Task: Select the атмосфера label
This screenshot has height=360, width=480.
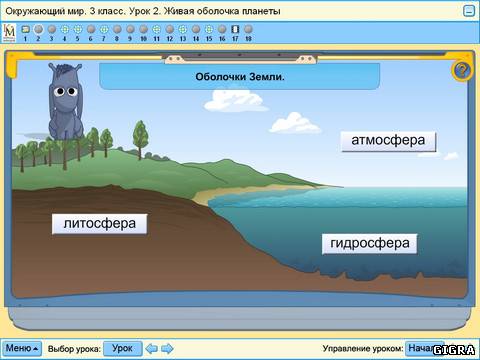Action: 388,141
